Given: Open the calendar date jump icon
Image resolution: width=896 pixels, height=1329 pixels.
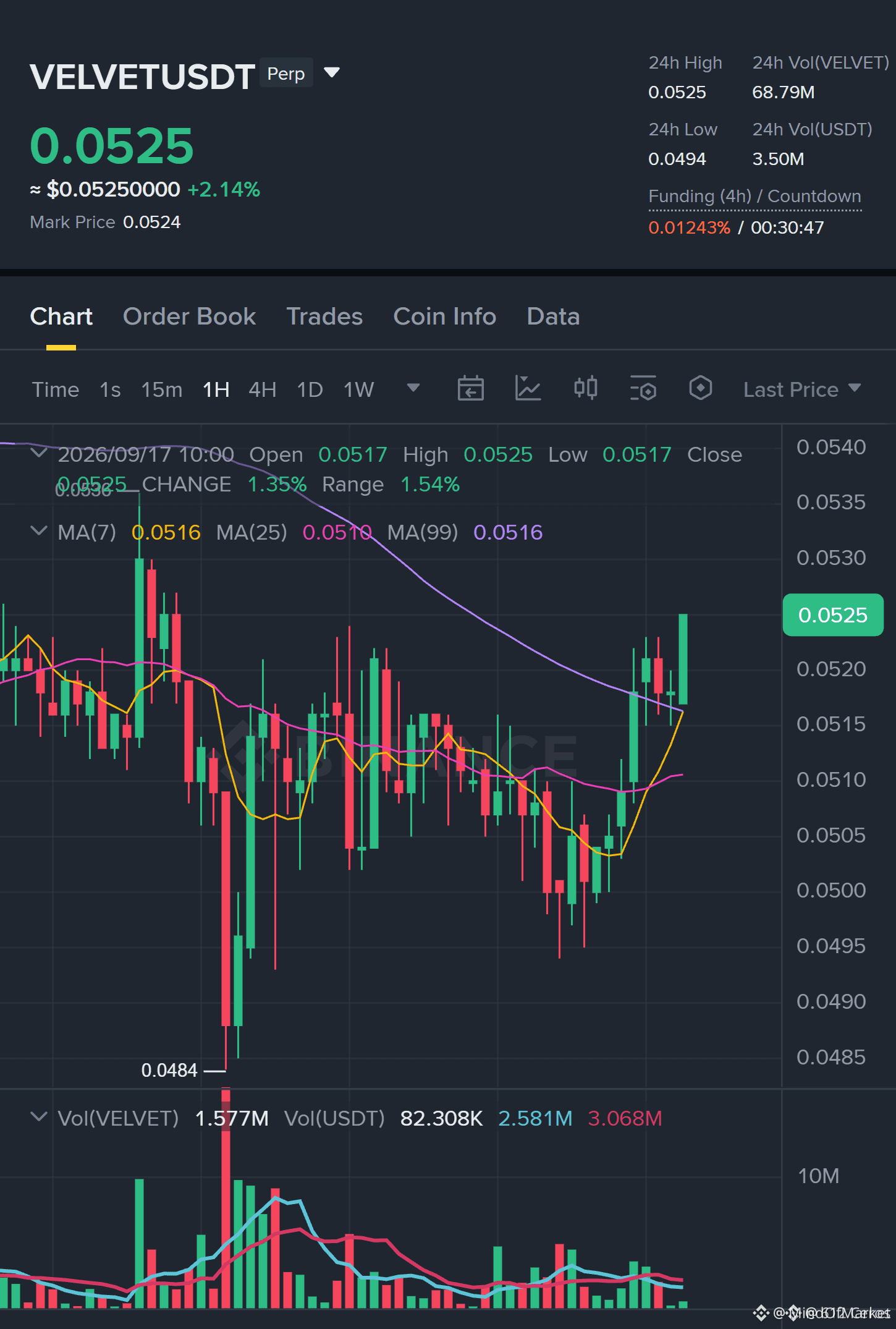Looking at the screenshot, I should click(470, 389).
